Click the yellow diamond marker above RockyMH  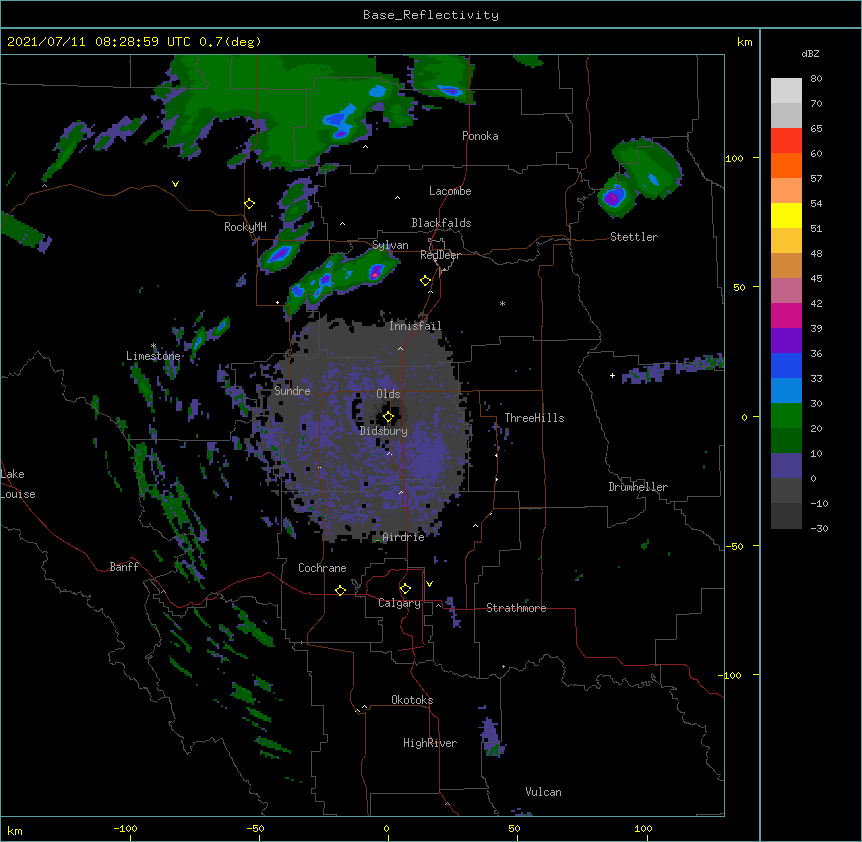(250, 204)
